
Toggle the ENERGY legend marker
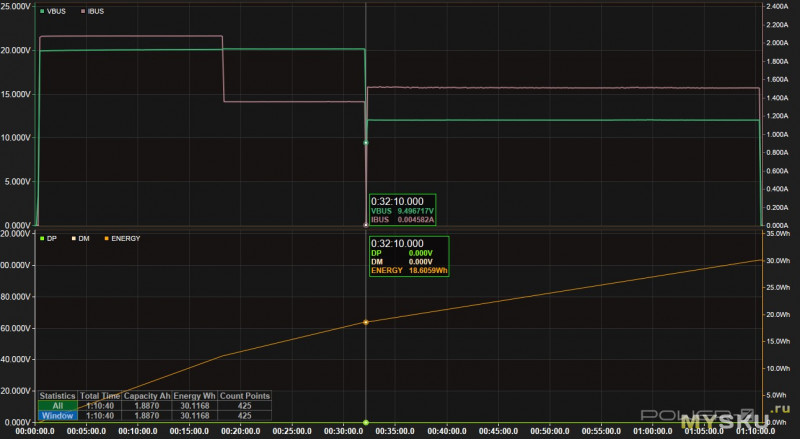point(107,238)
